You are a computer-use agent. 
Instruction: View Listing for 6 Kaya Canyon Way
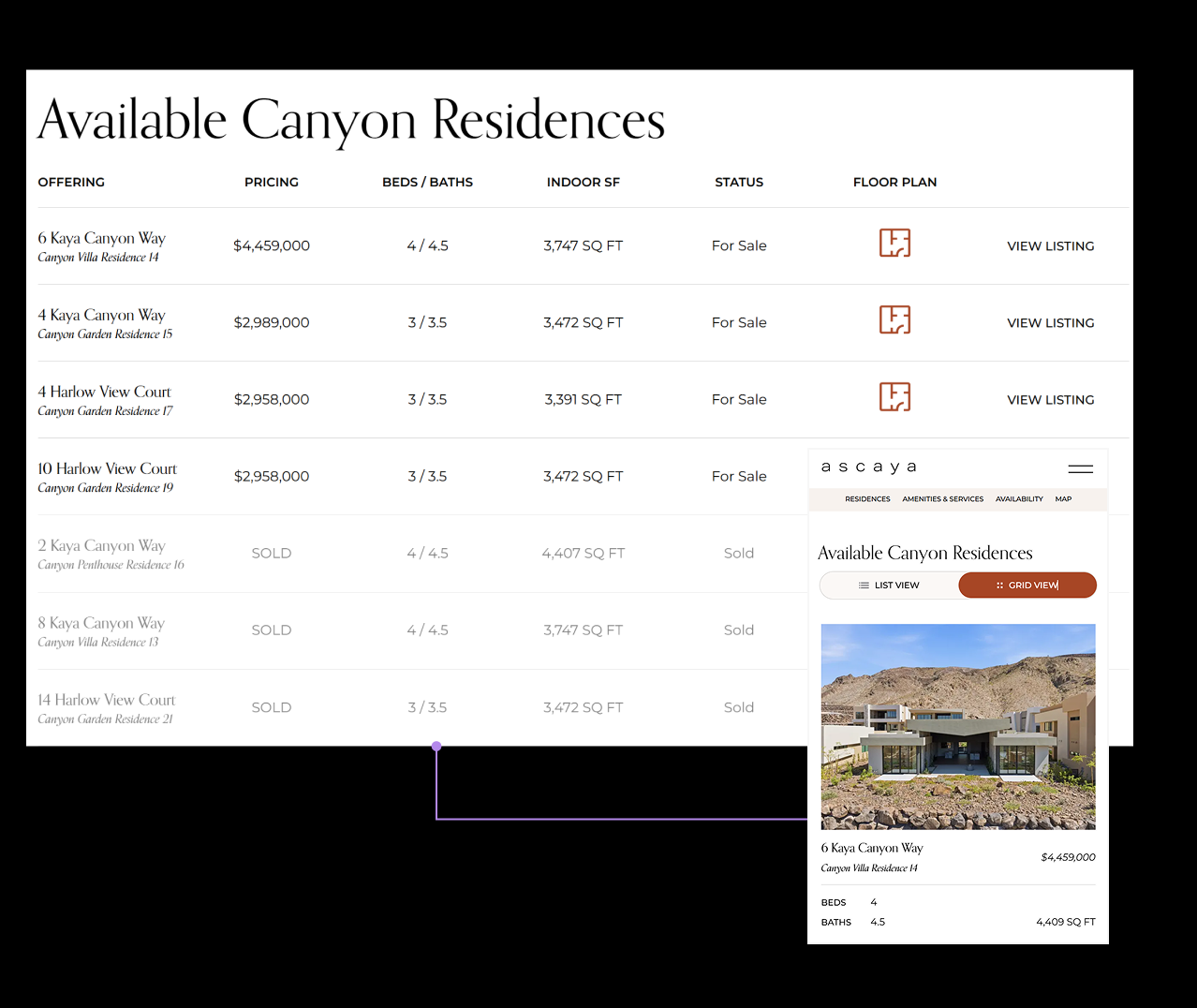1050,246
